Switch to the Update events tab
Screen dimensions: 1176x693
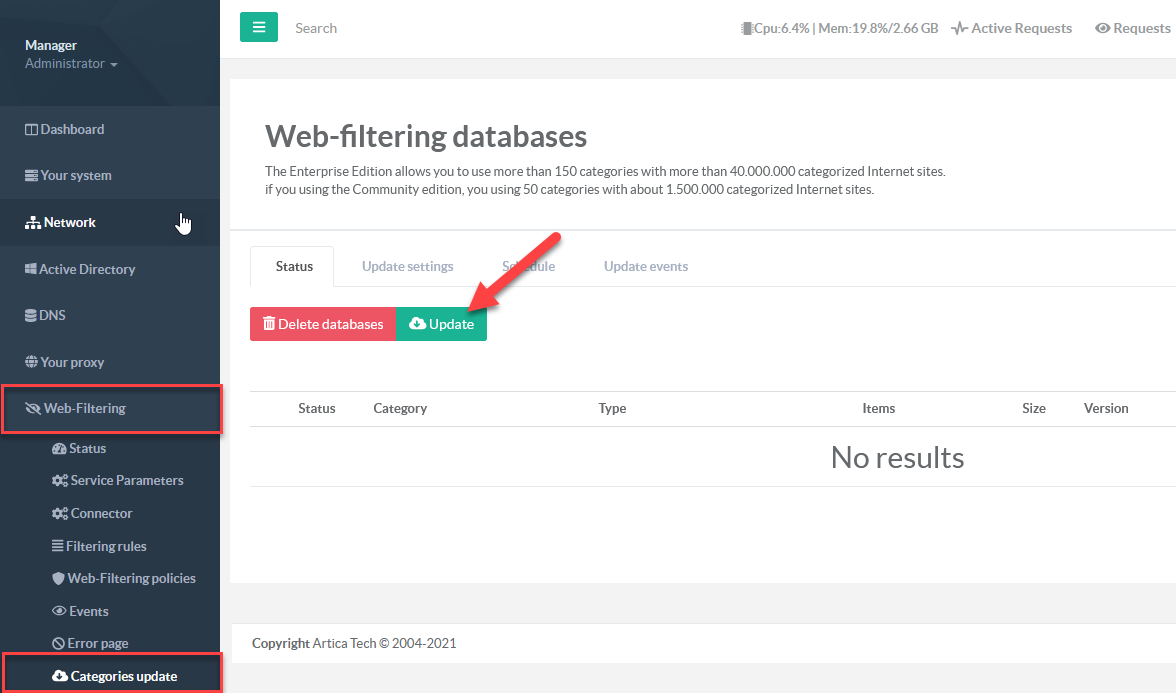(645, 266)
